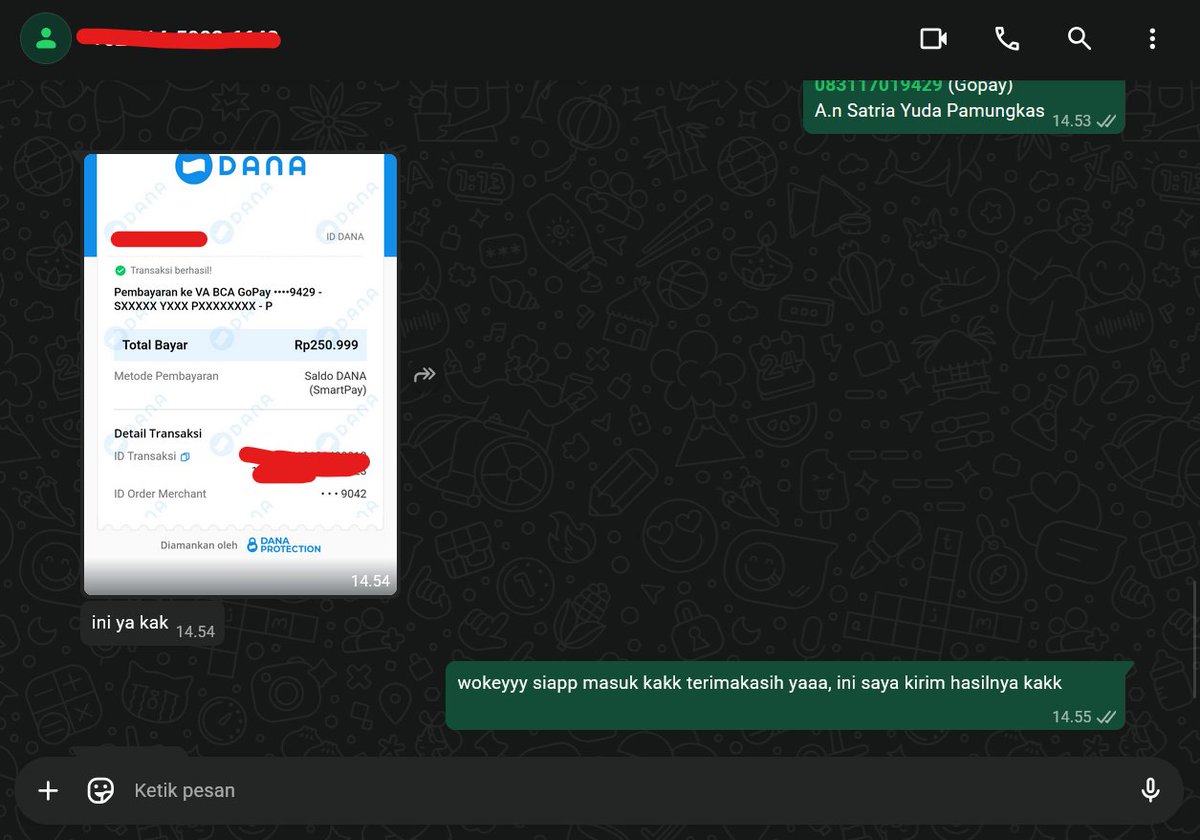This screenshot has width=1200, height=840.
Task: Click the Rp250.999 amount in the receipt
Action: pos(326,345)
